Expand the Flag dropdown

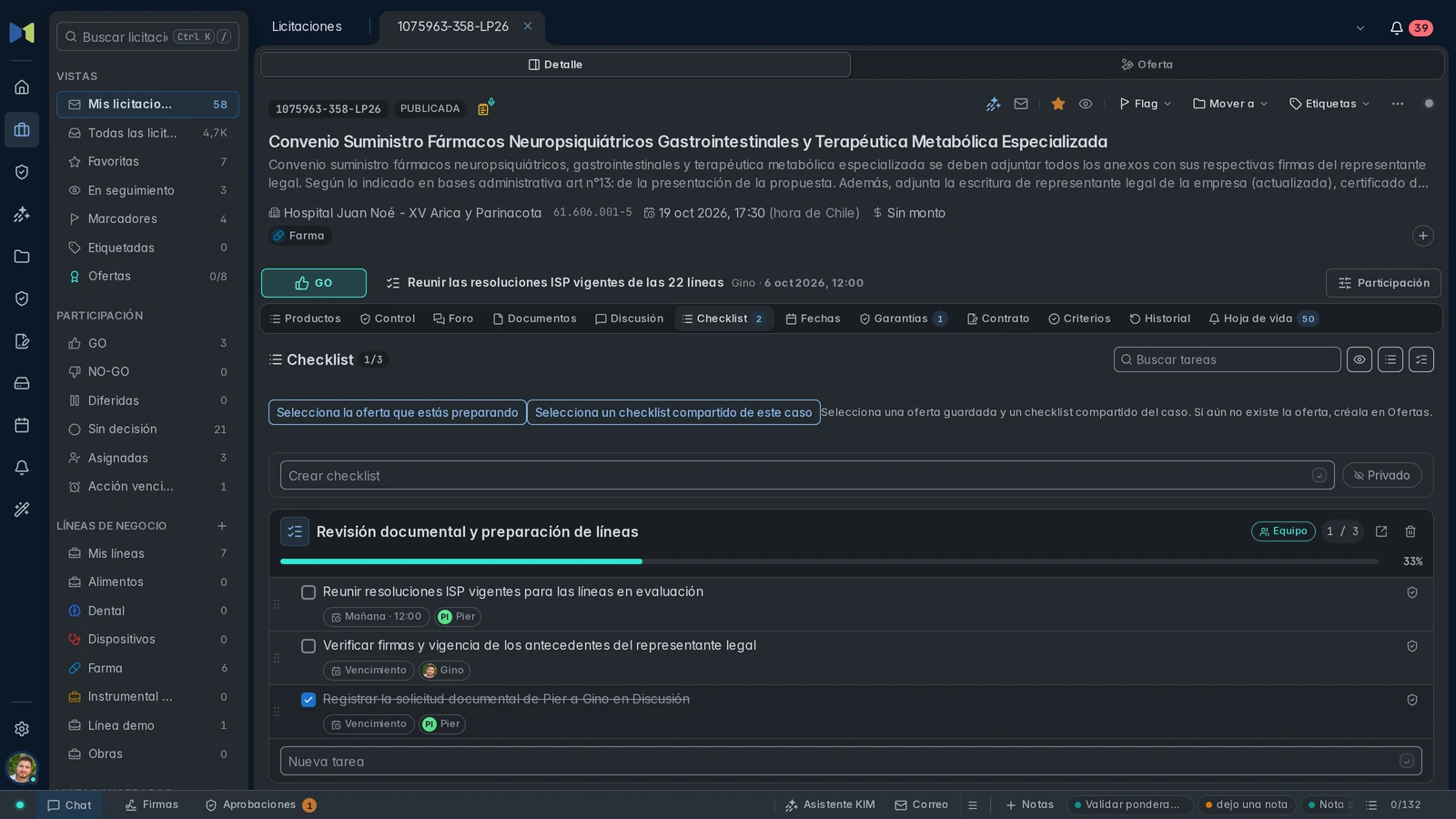pos(1145,104)
